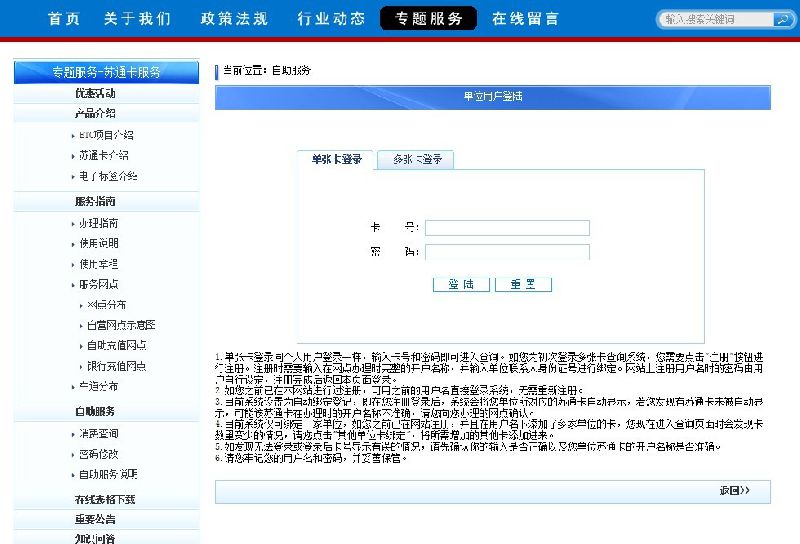Click the 卡号 card number input field
This screenshot has width=800, height=544.
tap(507, 228)
